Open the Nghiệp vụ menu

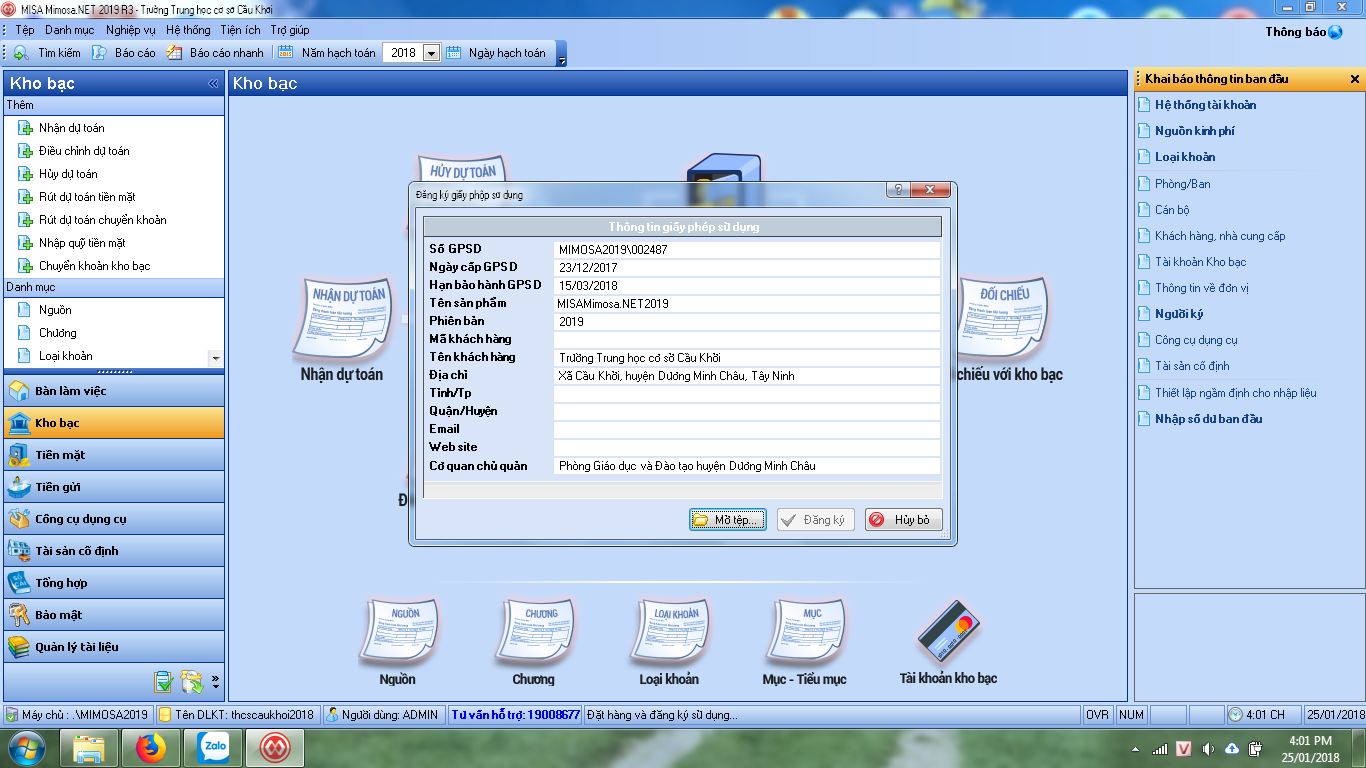coord(130,30)
